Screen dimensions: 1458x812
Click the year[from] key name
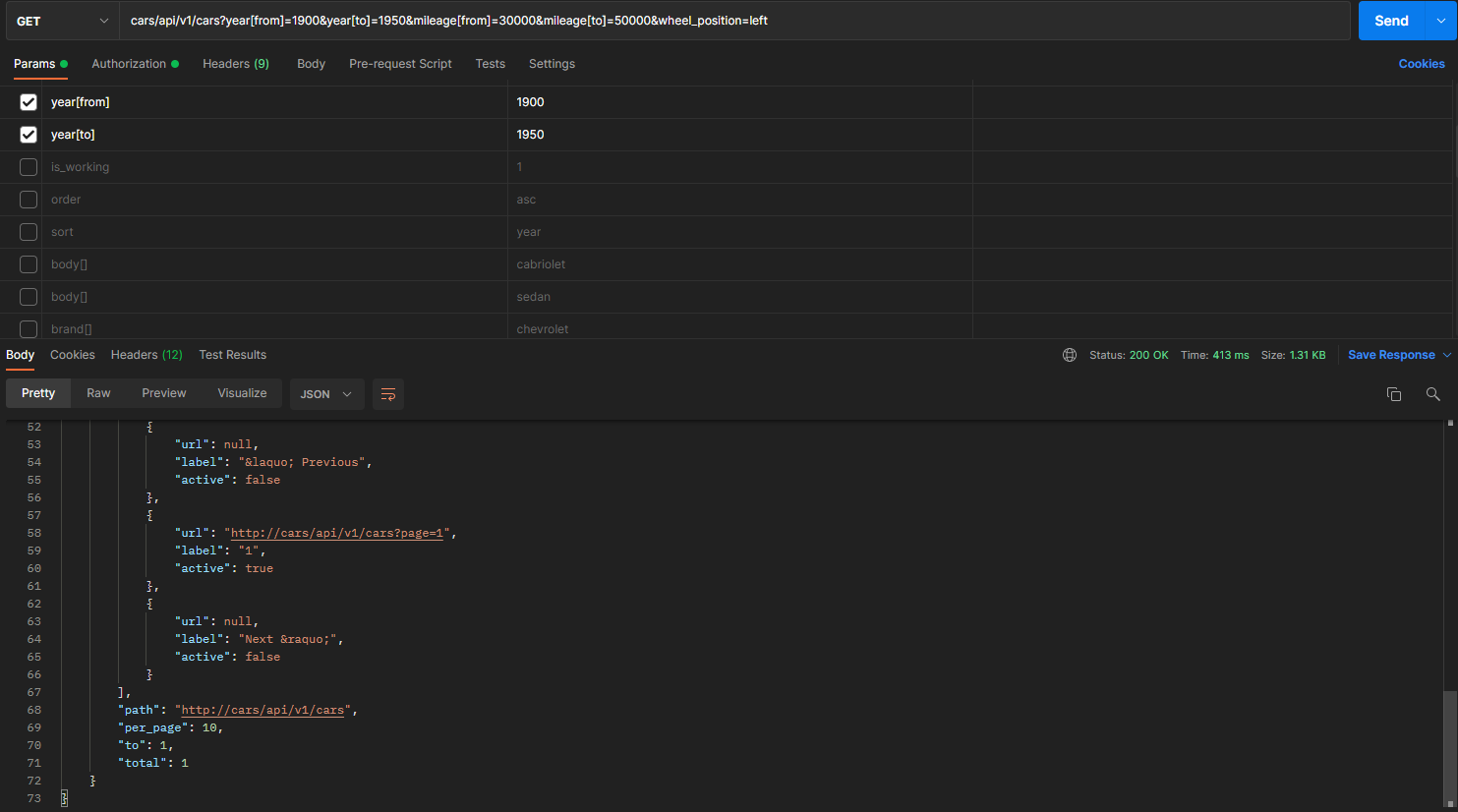[81, 102]
